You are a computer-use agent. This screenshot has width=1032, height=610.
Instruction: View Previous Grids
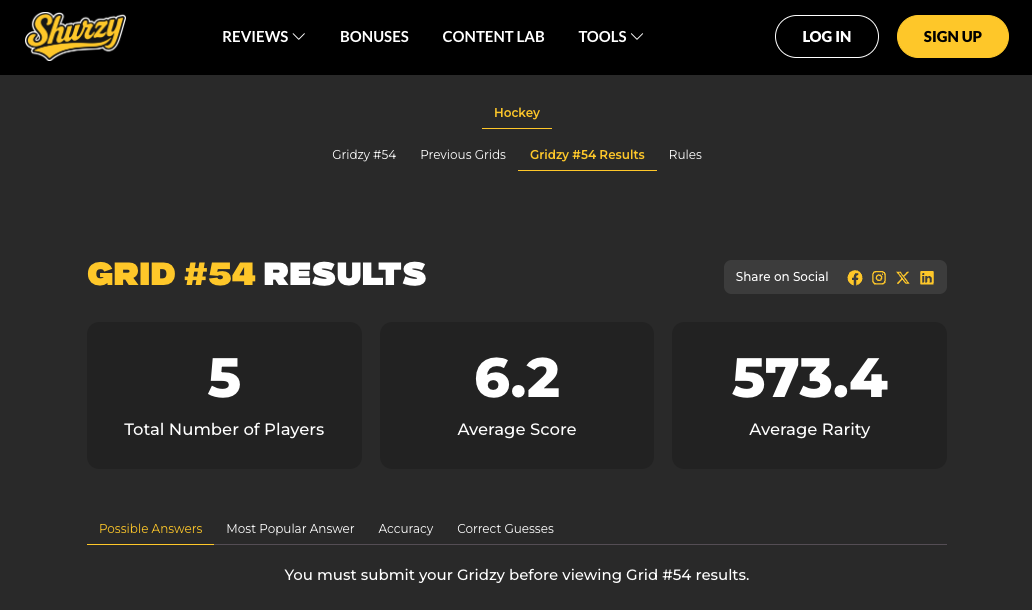coord(463,155)
